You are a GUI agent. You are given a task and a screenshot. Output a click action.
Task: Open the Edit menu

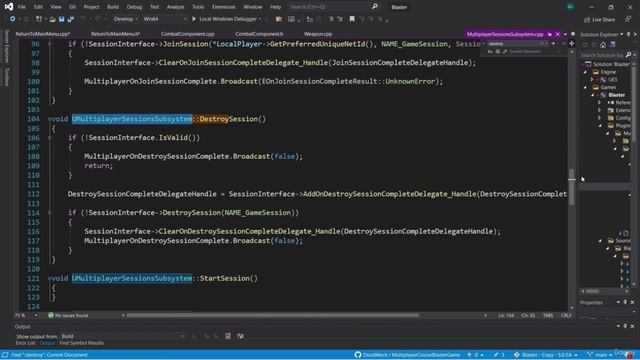click(x=38, y=7)
